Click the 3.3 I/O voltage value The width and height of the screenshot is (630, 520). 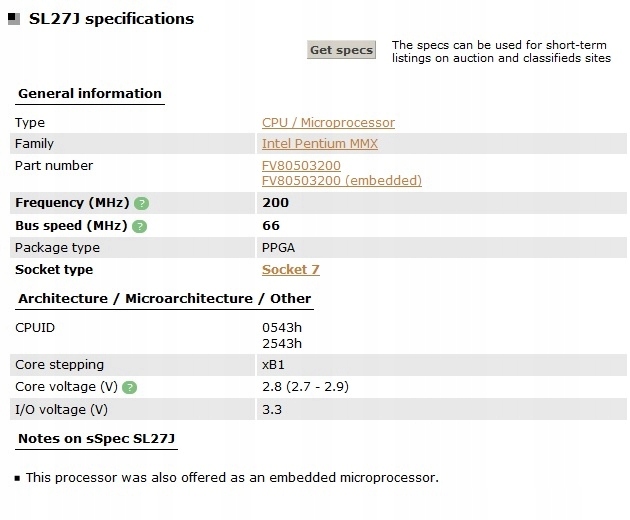270,409
